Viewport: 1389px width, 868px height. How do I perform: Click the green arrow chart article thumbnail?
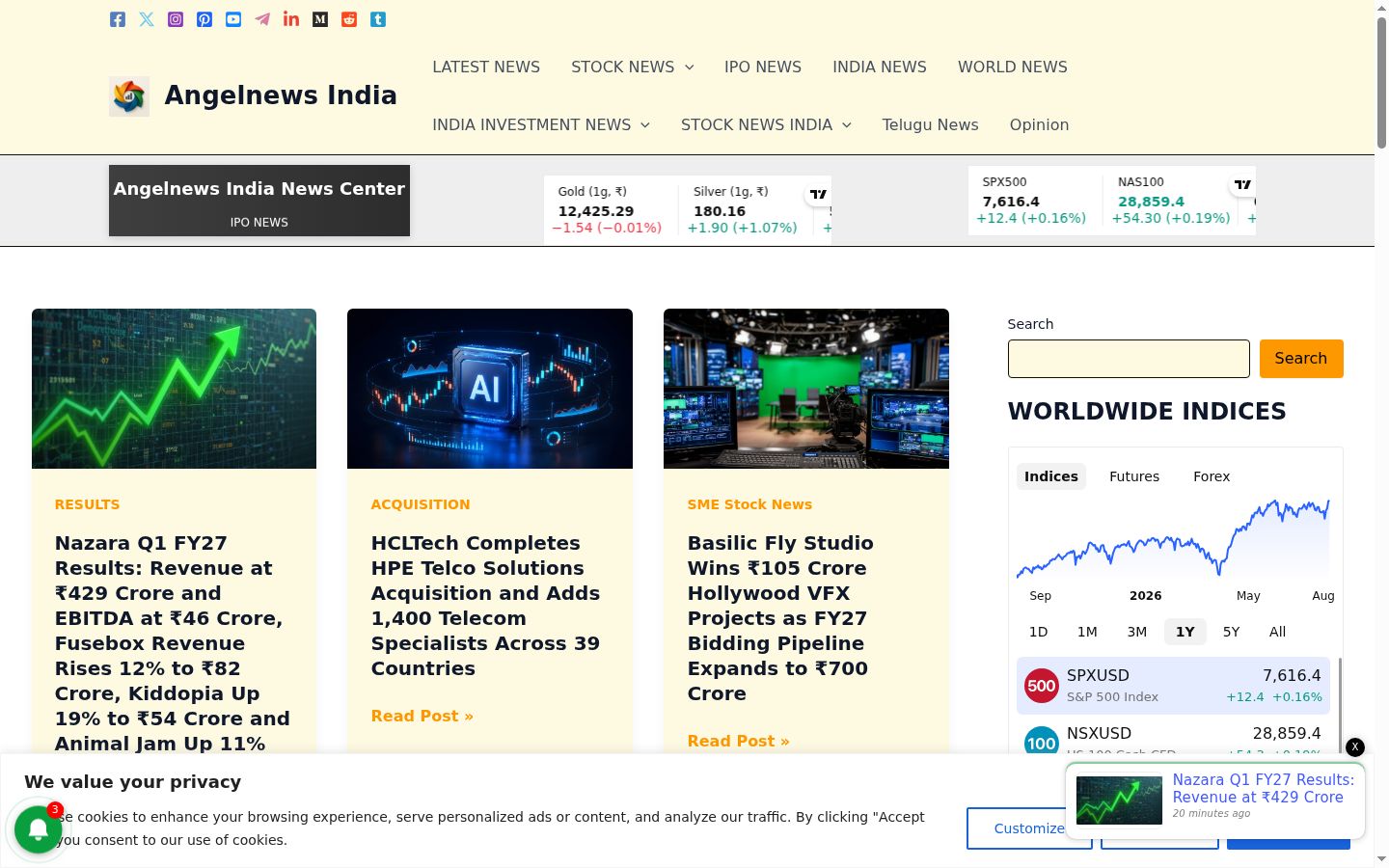pos(175,389)
